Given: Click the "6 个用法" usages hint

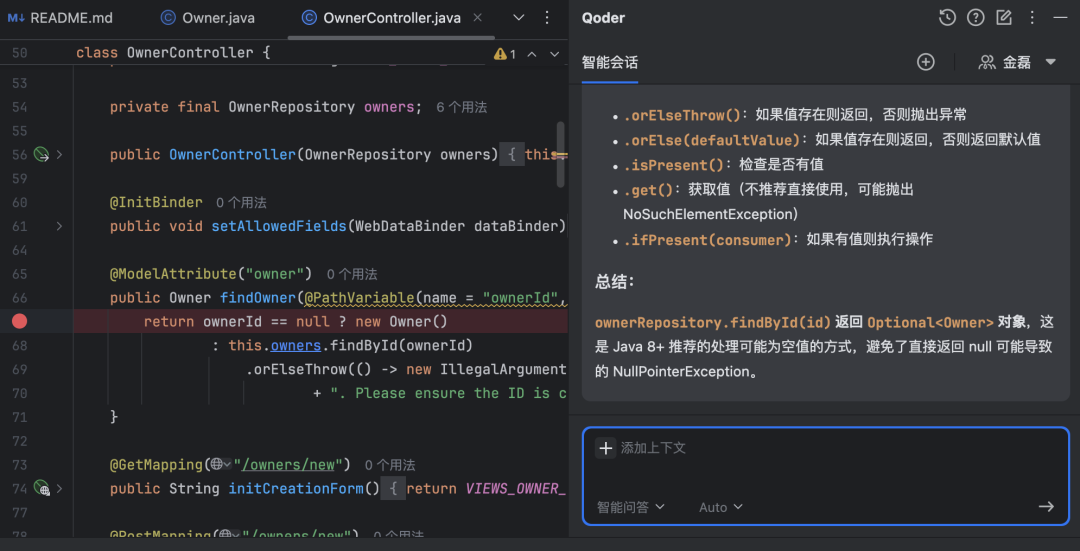Looking at the screenshot, I should point(462,107).
